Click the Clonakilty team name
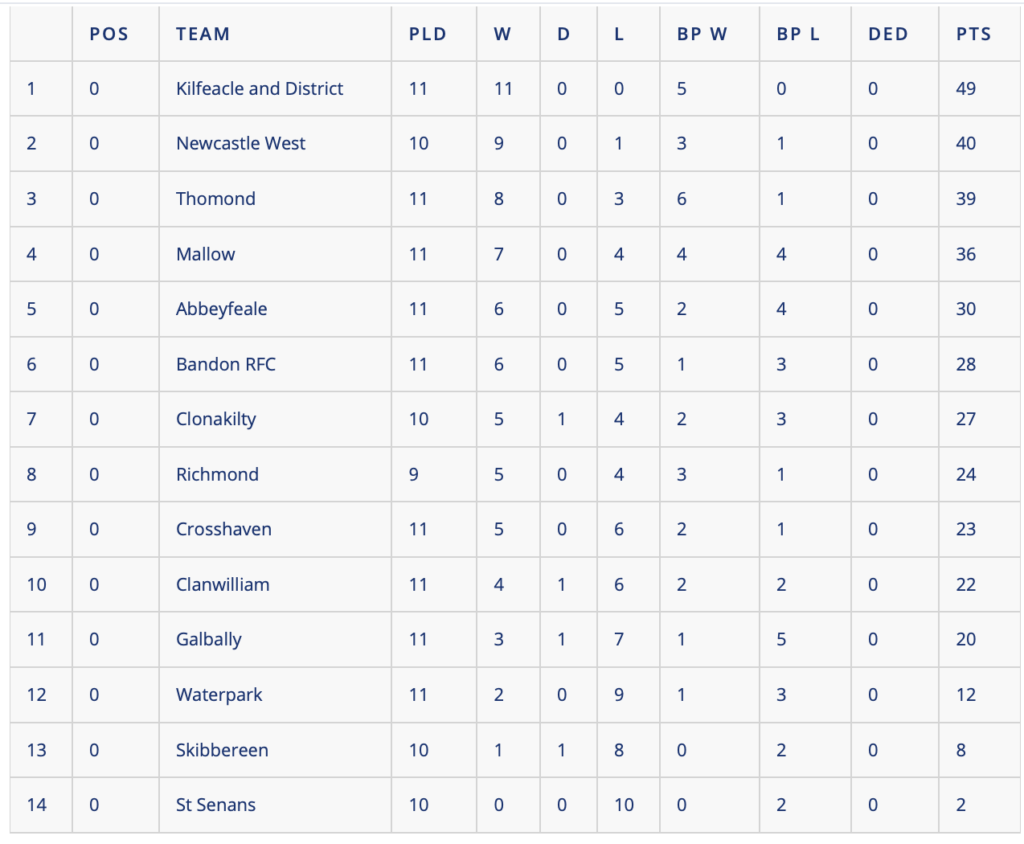The height and width of the screenshot is (844, 1024). pos(215,419)
